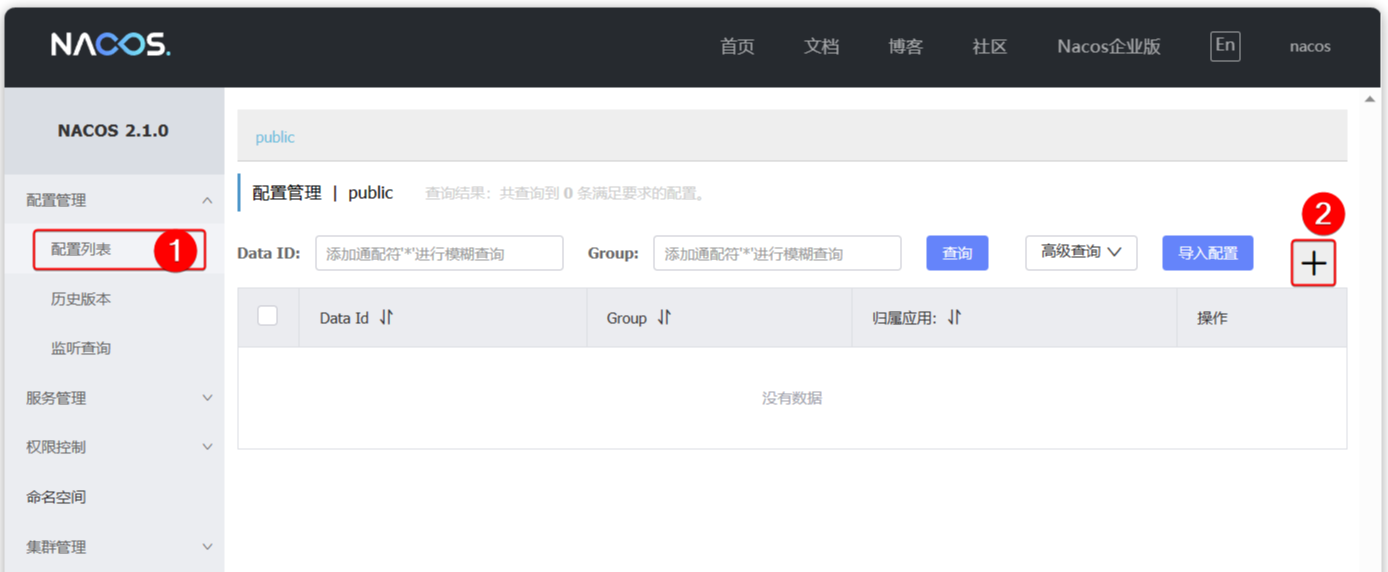Open 监听查询 in the sidebar
Viewport: 1388px width, 572px height.
[x=81, y=348]
